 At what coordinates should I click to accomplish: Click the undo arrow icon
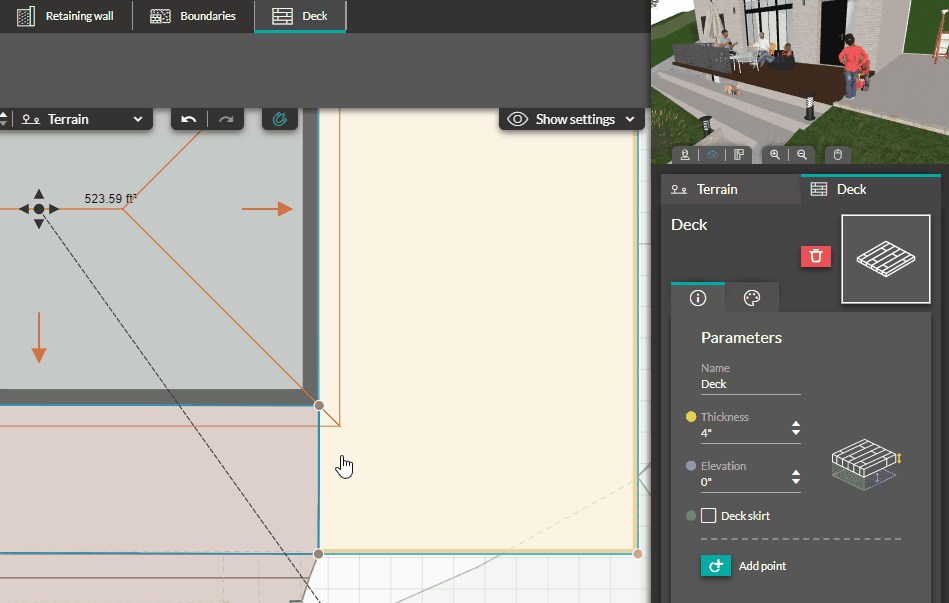189,118
